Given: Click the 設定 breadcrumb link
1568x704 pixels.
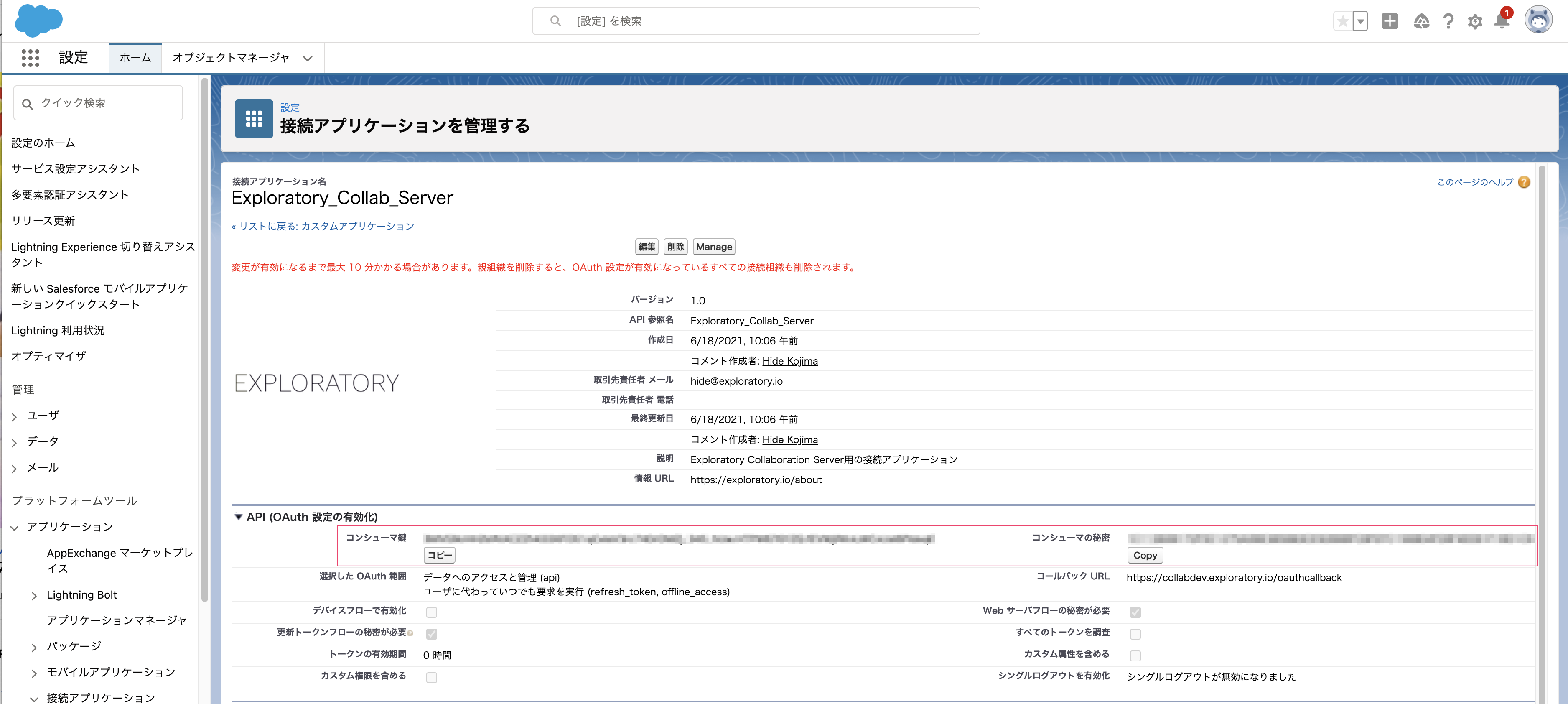Looking at the screenshot, I should click(290, 107).
